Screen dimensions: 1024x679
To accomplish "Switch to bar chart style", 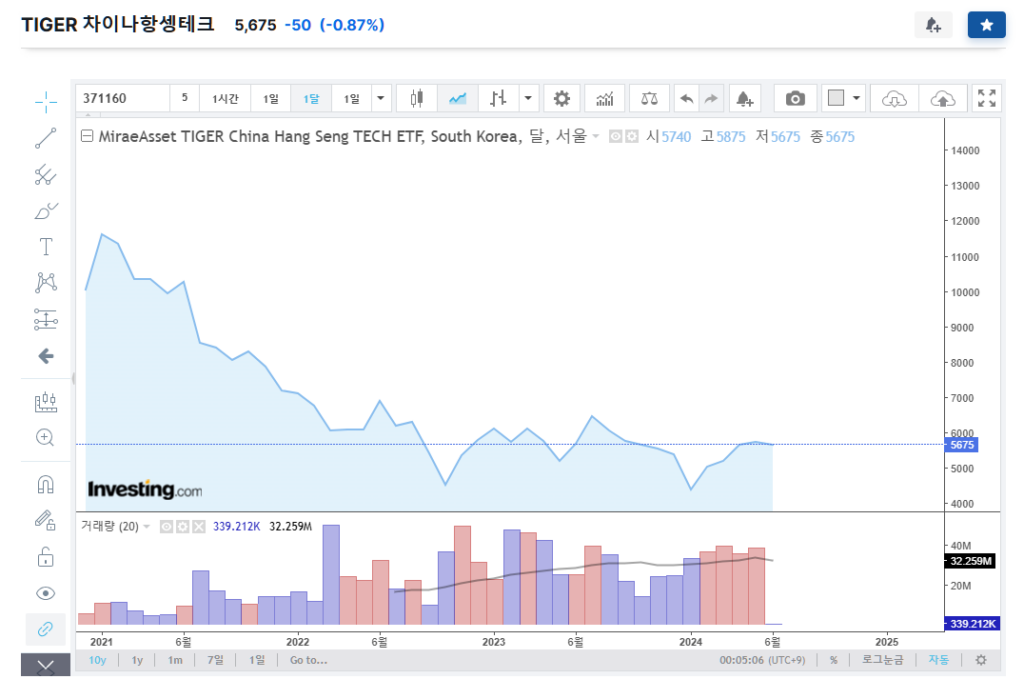I will click(x=498, y=99).
